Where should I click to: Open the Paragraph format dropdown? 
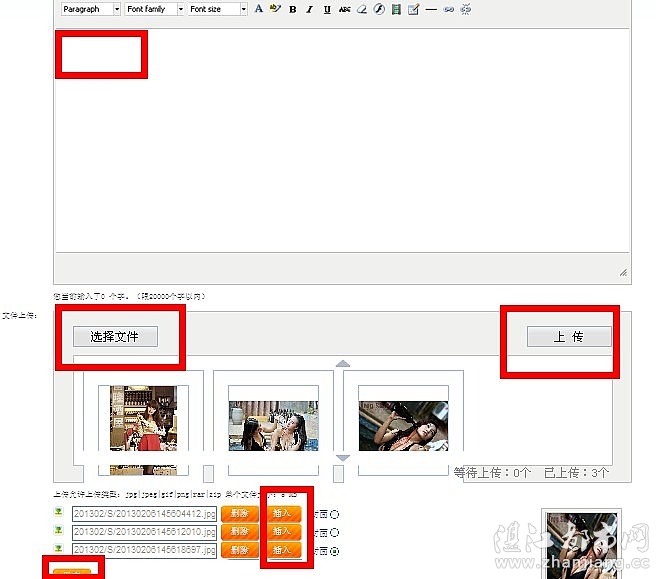coord(90,9)
